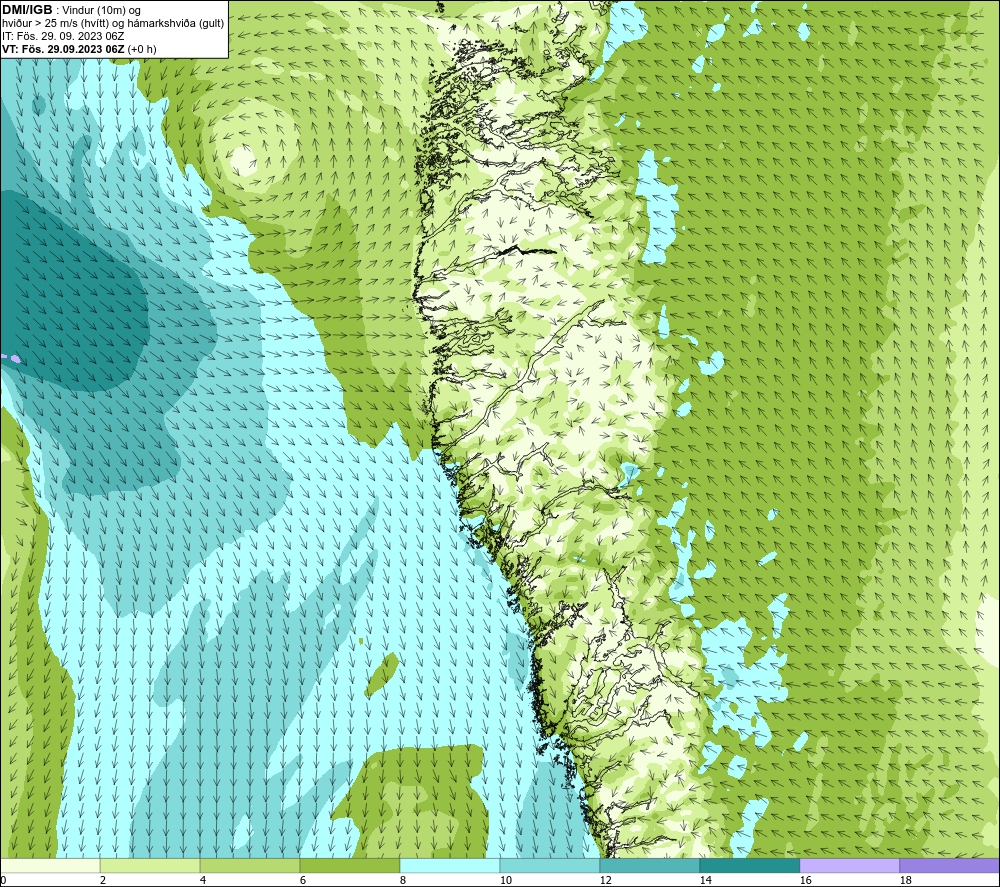Click the 0–2 m/s pale yellow legend swatch

pyautogui.click(x=50, y=865)
